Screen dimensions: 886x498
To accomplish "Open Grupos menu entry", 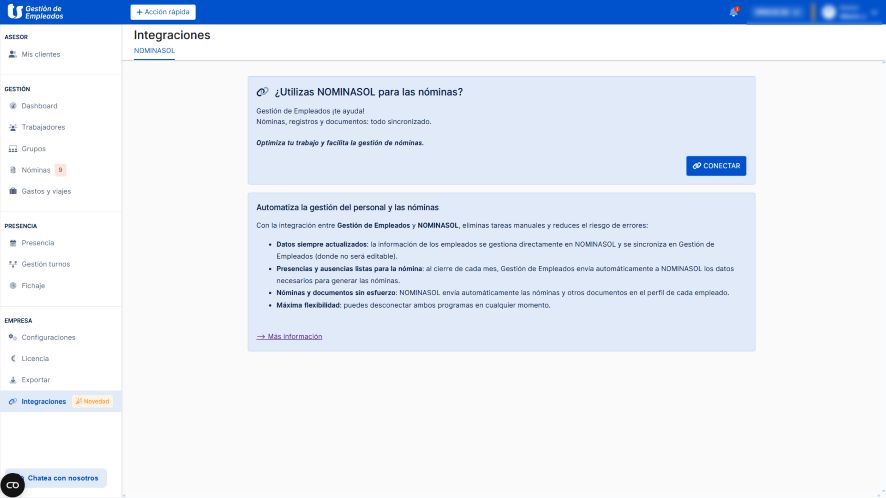I will pos(33,149).
